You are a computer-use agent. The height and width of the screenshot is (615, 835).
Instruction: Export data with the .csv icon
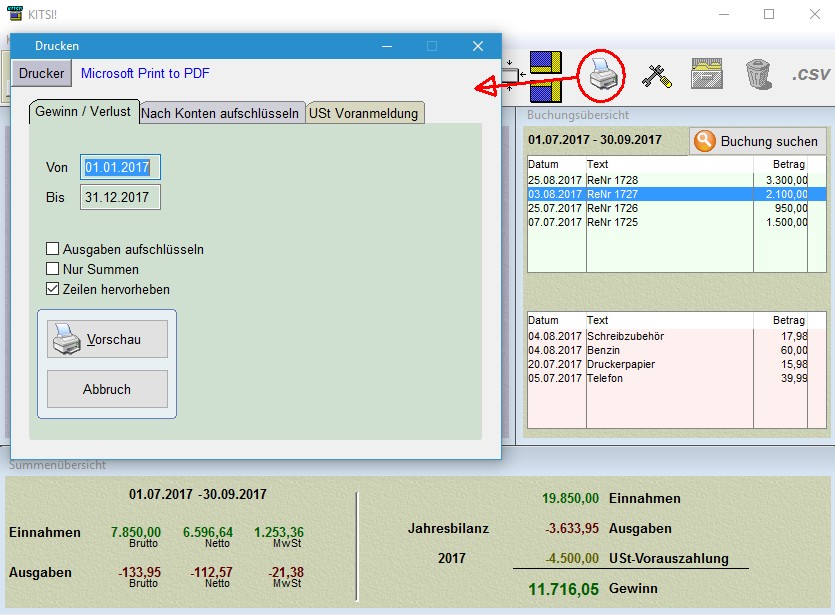click(809, 74)
